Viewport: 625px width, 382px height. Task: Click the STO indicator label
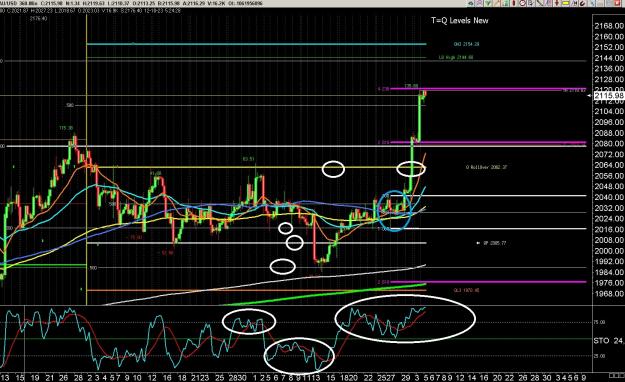601,341
